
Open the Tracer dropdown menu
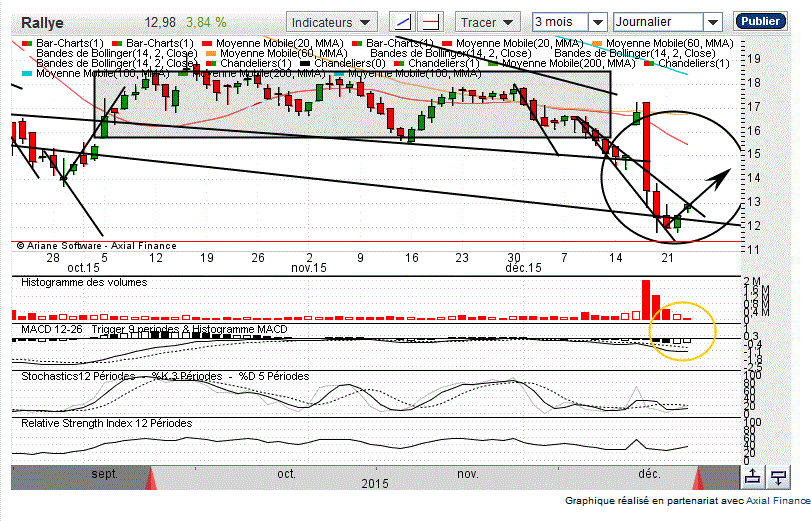point(487,22)
